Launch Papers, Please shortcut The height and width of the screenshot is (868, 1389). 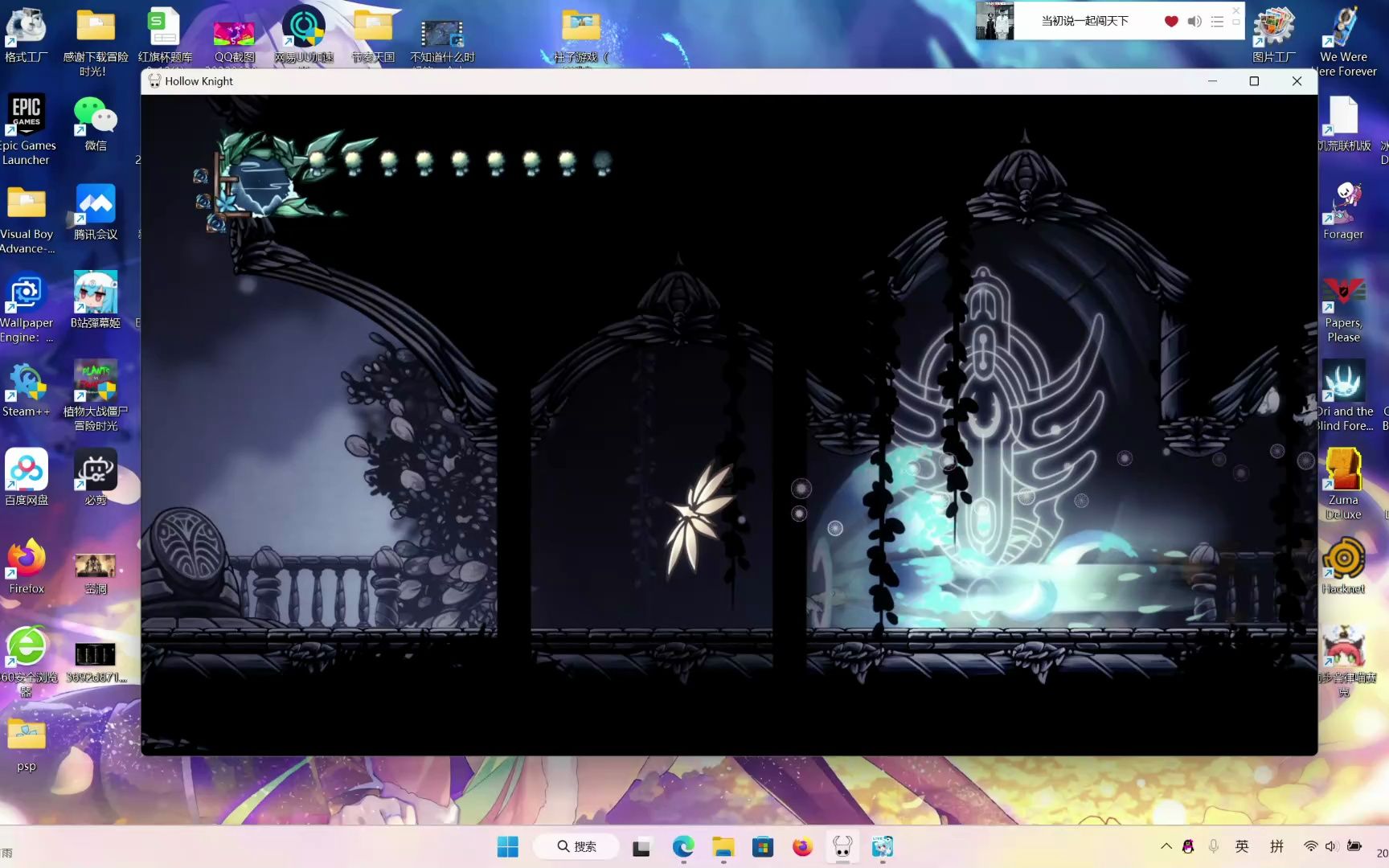point(1343,309)
